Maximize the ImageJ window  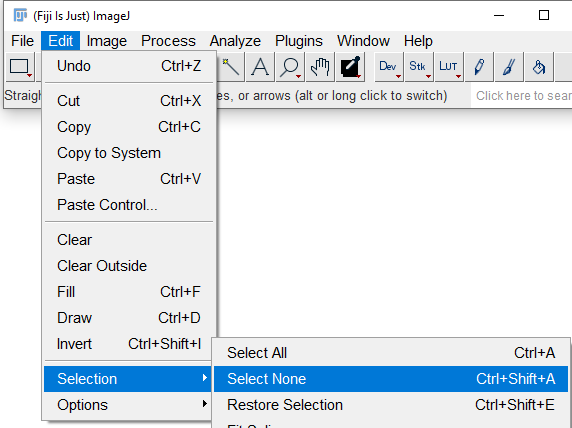(x=544, y=15)
